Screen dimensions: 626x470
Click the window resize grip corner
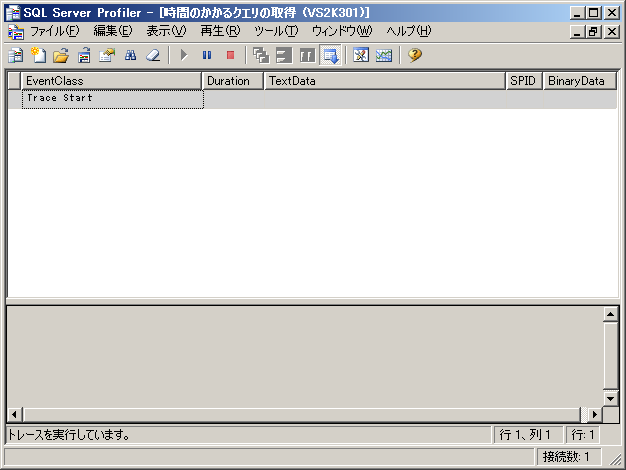pyautogui.click(x=615, y=459)
